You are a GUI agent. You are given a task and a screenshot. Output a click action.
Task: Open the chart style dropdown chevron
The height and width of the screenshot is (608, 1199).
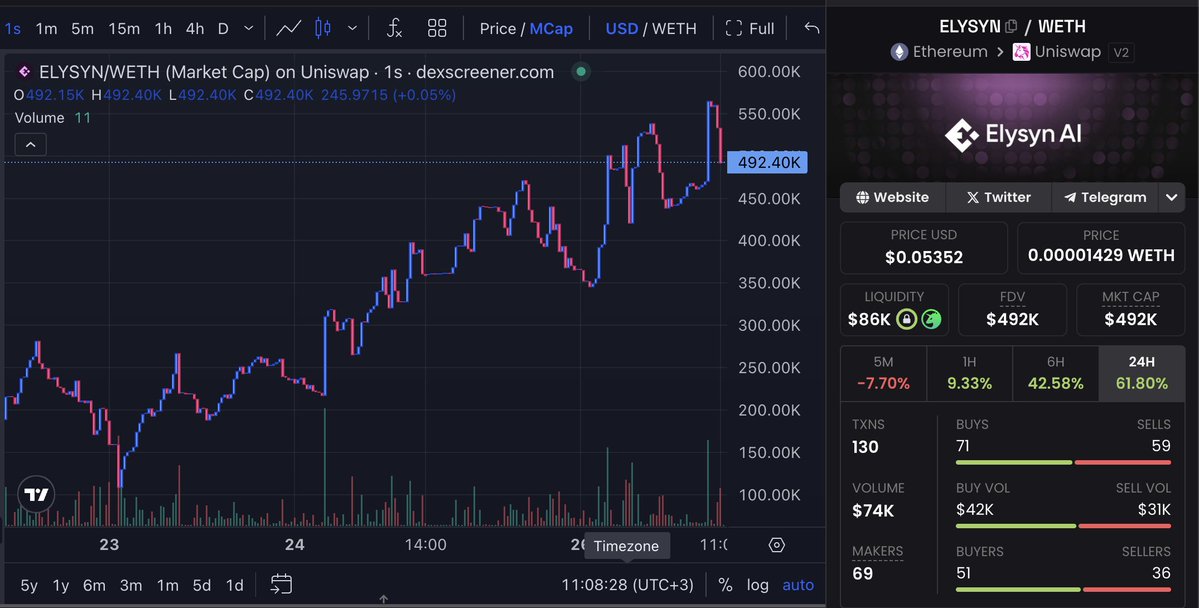click(352, 28)
